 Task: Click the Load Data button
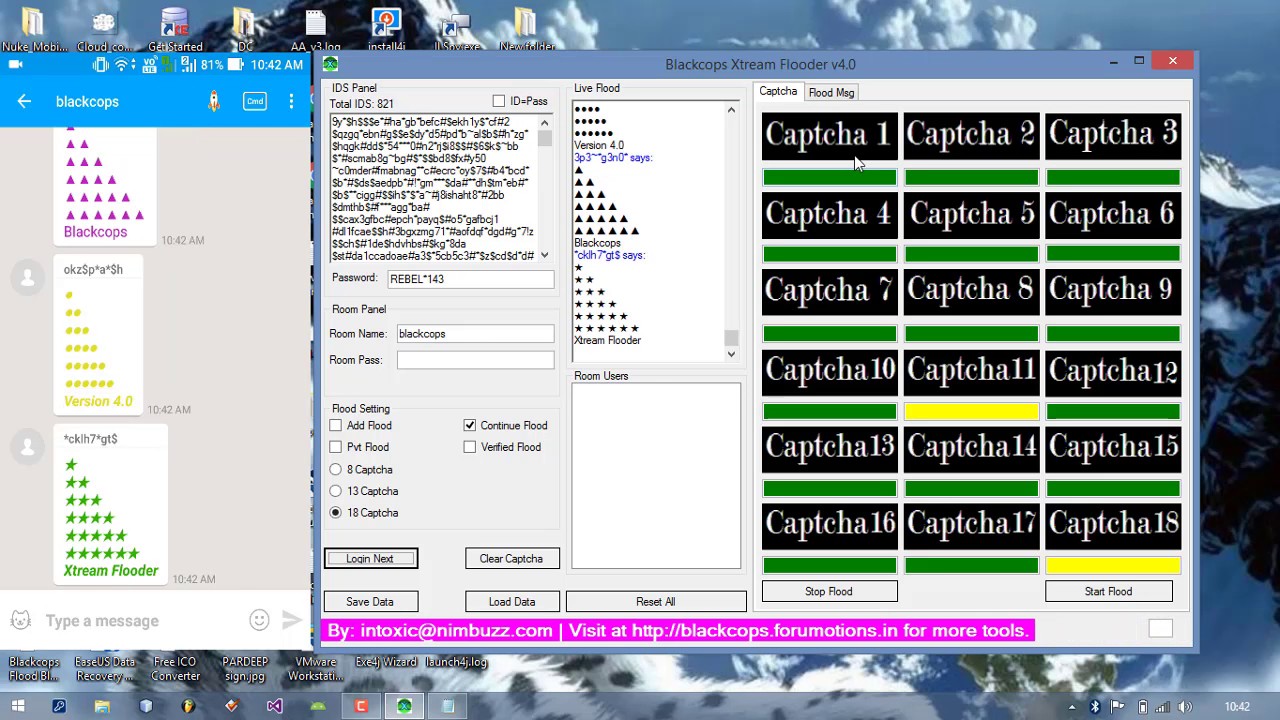pyautogui.click(x=511, y=601)
